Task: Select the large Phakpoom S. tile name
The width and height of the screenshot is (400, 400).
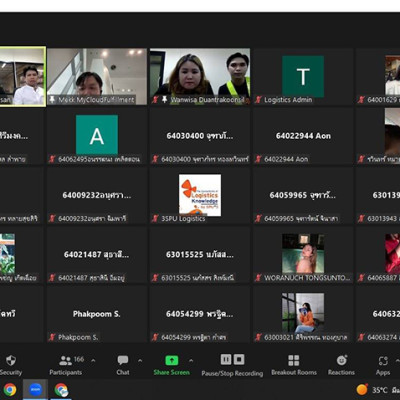Action: click(96, 314)
